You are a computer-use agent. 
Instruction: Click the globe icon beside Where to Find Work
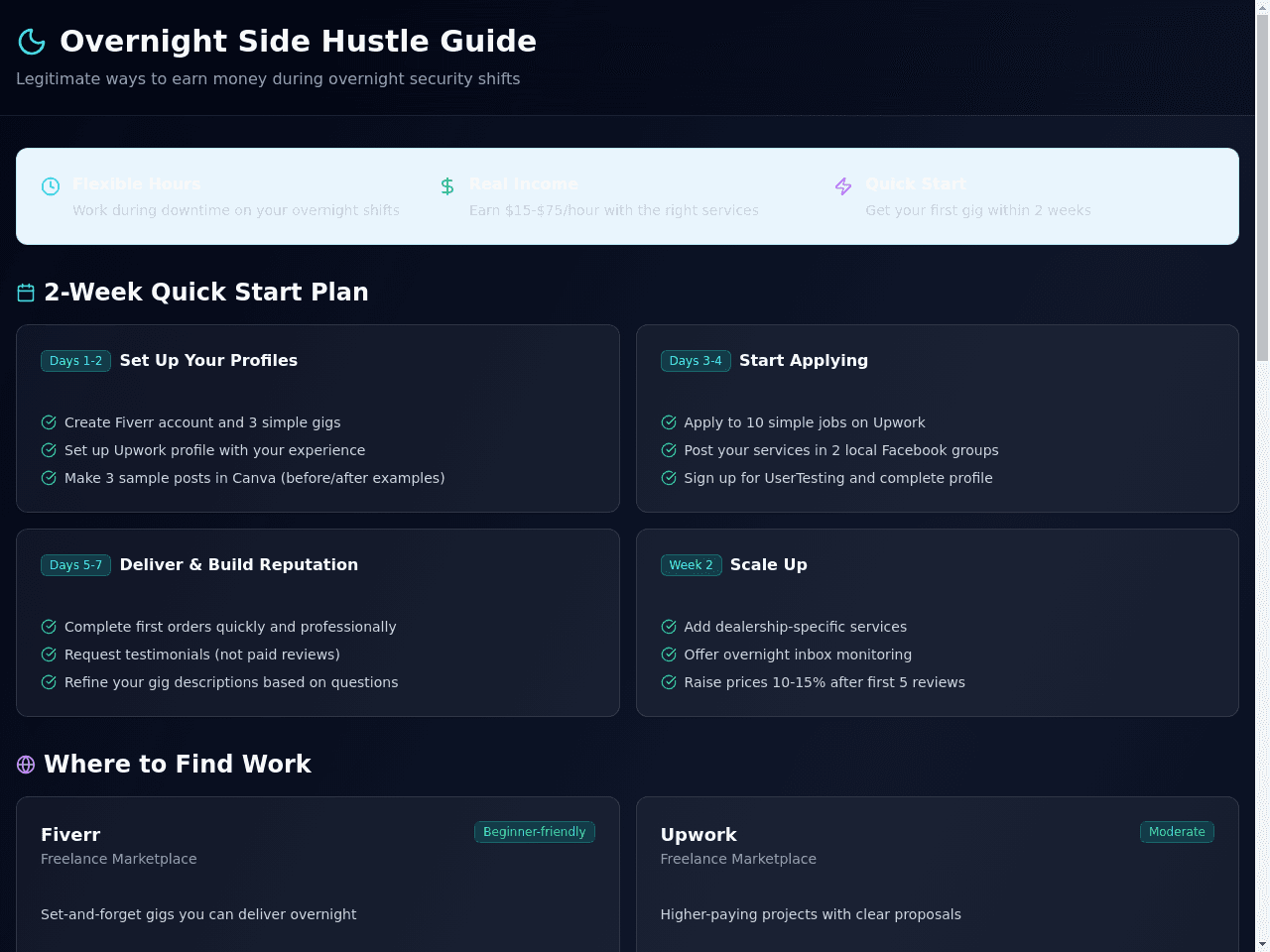[26, 765]
